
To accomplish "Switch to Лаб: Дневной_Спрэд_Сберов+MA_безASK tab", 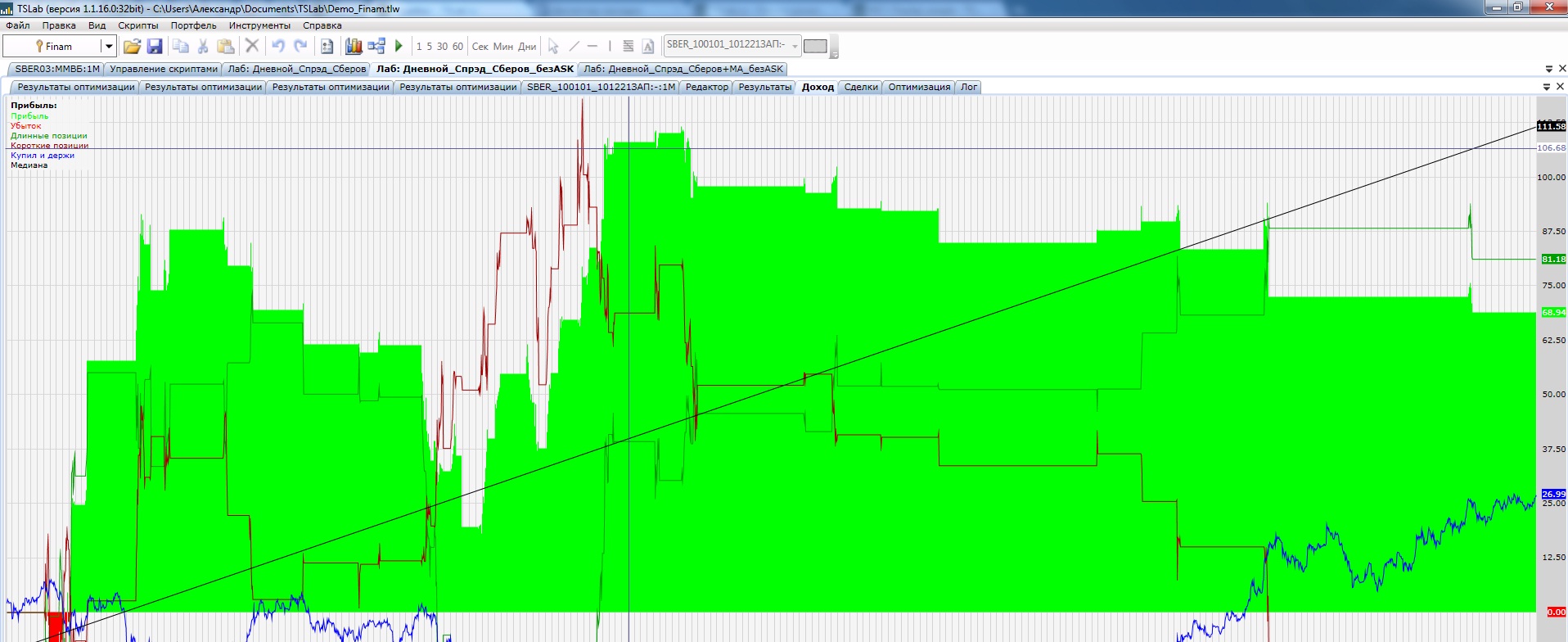I will 683,69.
